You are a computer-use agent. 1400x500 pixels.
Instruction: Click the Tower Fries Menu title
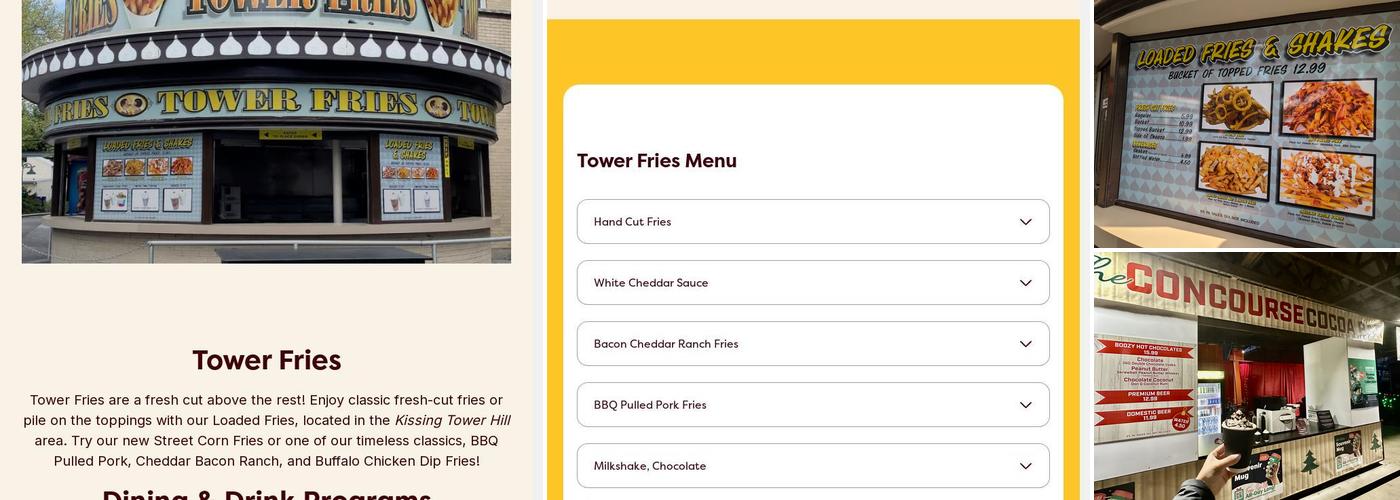tap(657, 161)
